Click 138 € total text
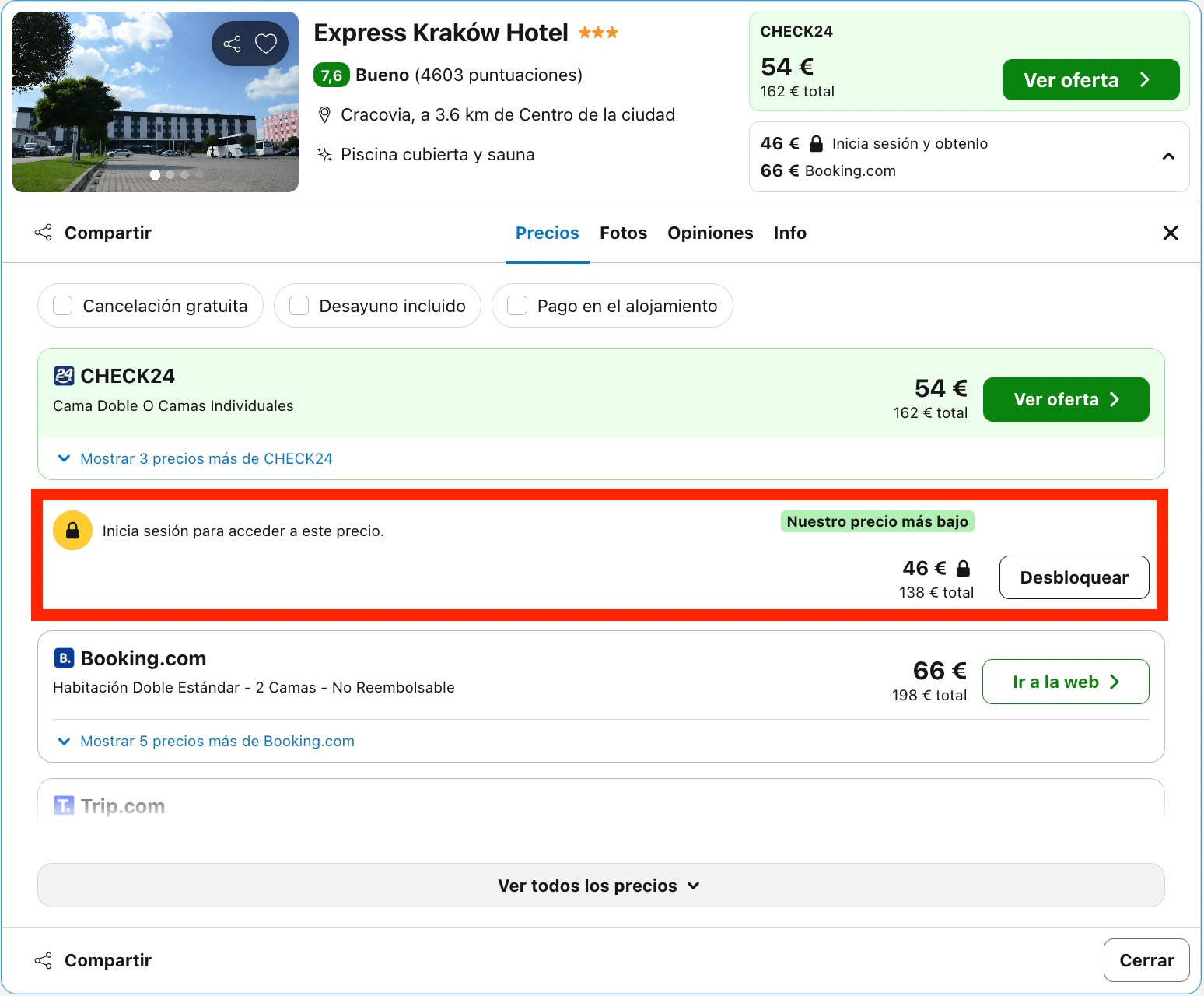1204x996 pixels. pos(936,592)
